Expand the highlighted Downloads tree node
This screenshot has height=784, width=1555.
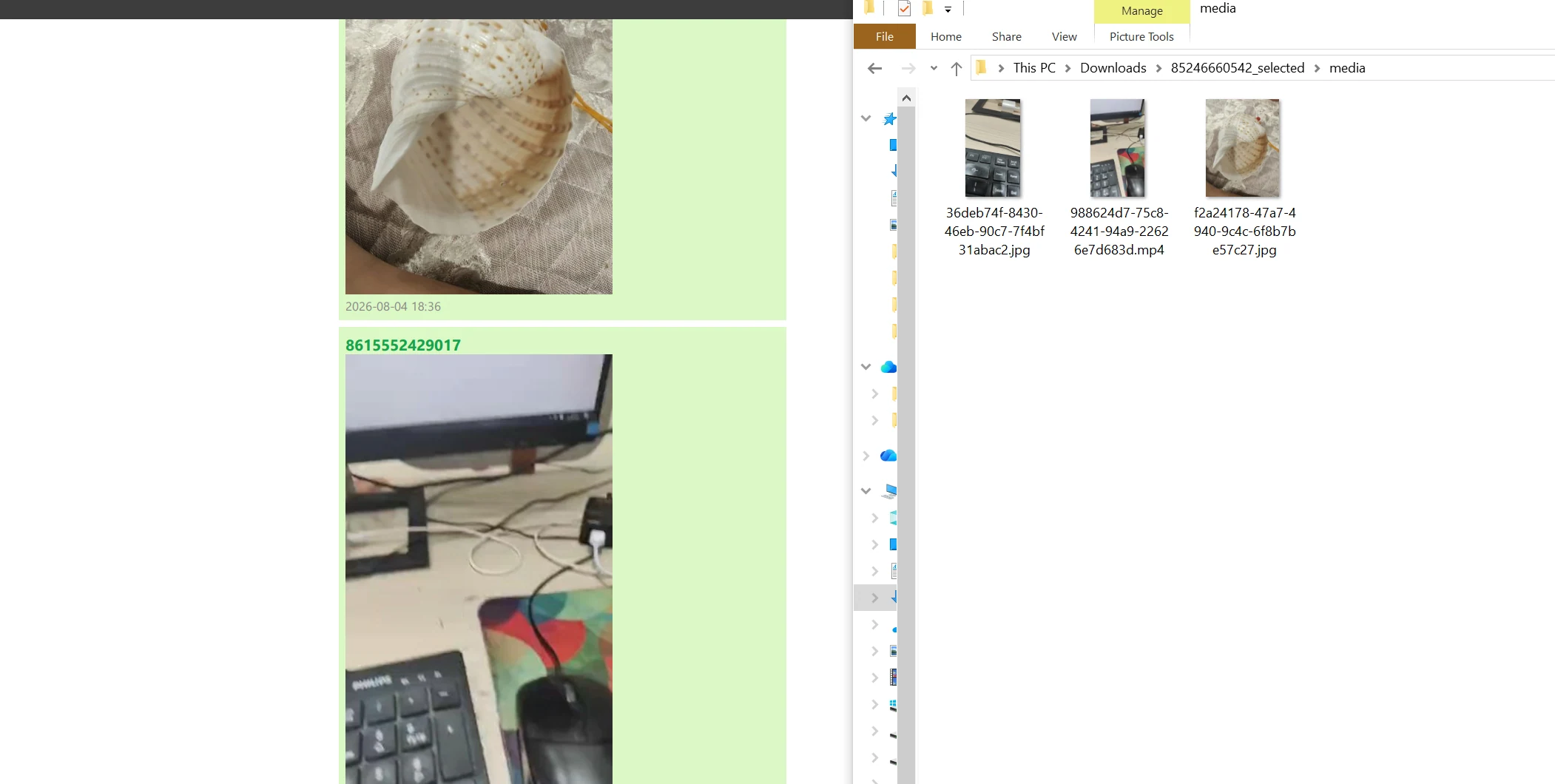coord(875,598)
